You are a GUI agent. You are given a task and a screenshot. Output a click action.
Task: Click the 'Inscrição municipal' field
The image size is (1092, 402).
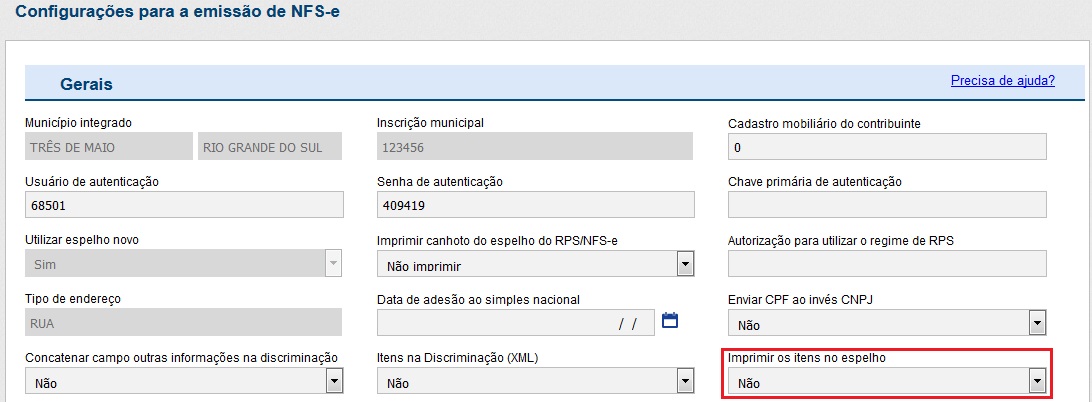tap(535, 147)
